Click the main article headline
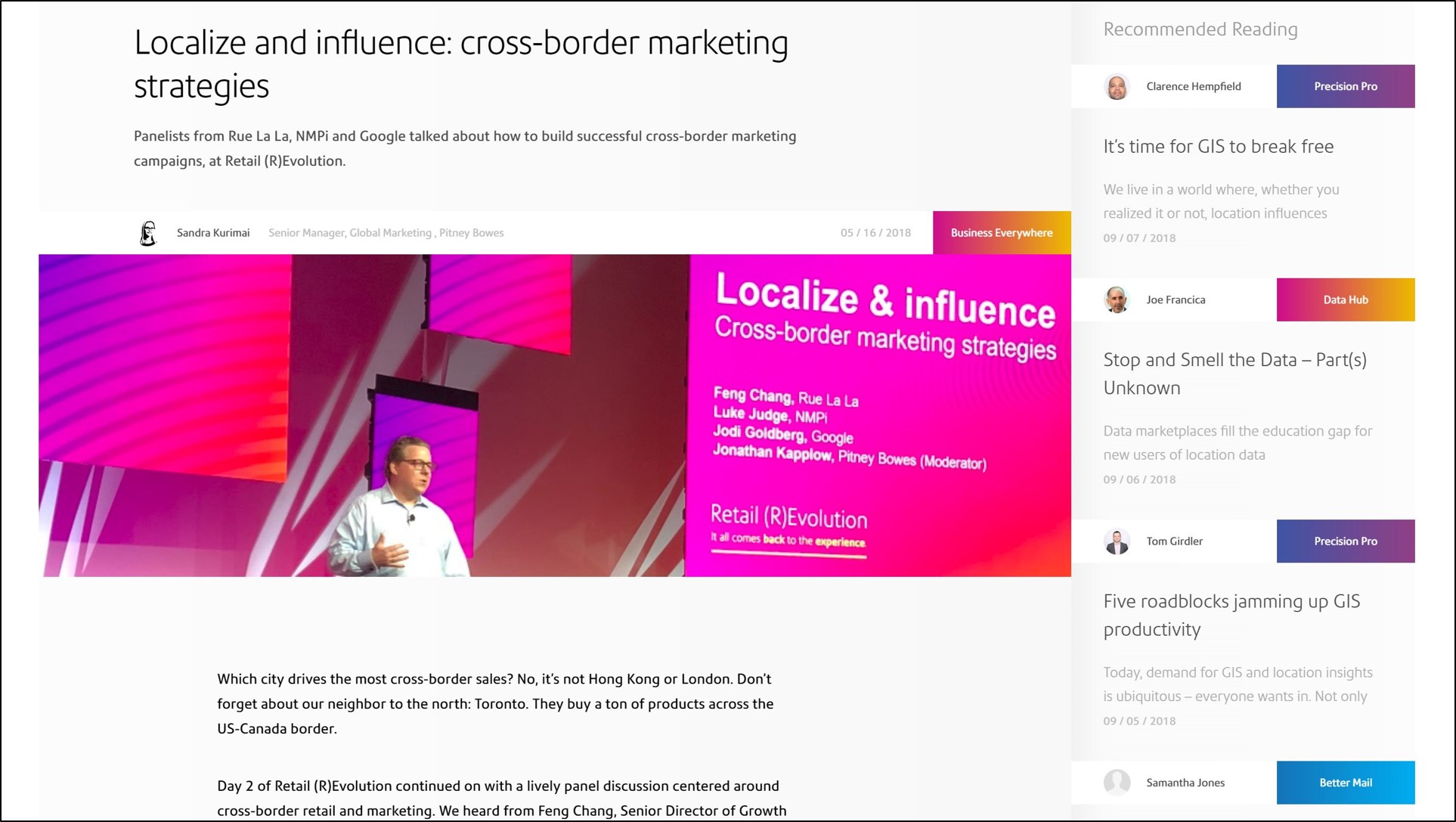 (461, 64)
